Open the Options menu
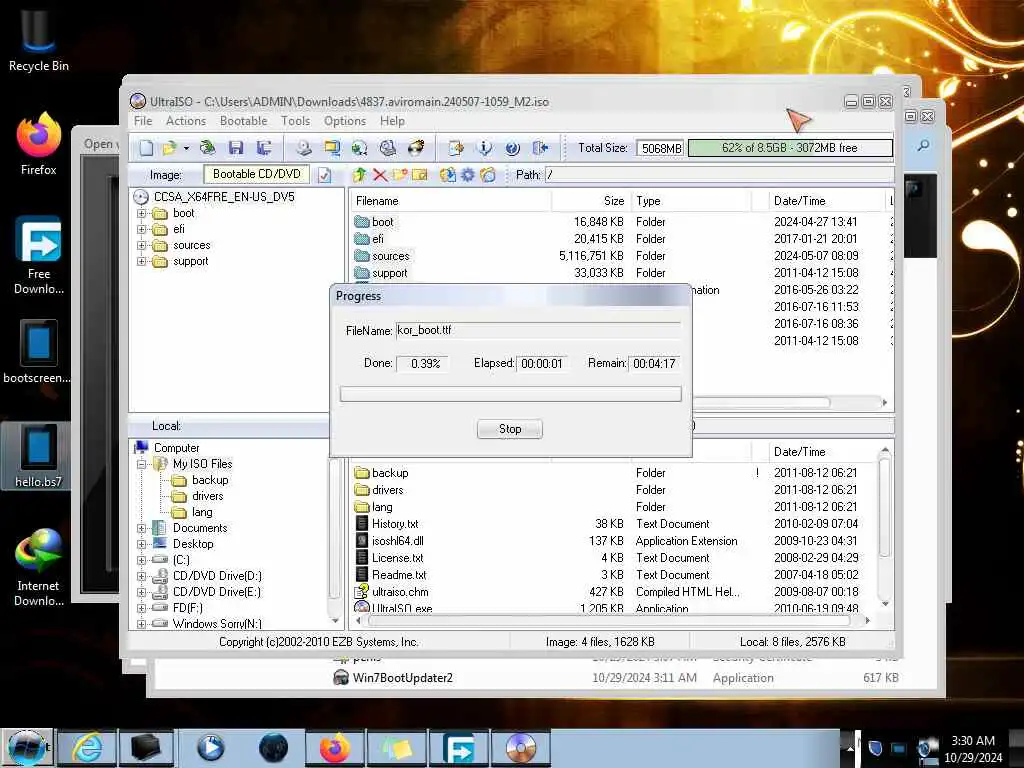 (345, 121)
